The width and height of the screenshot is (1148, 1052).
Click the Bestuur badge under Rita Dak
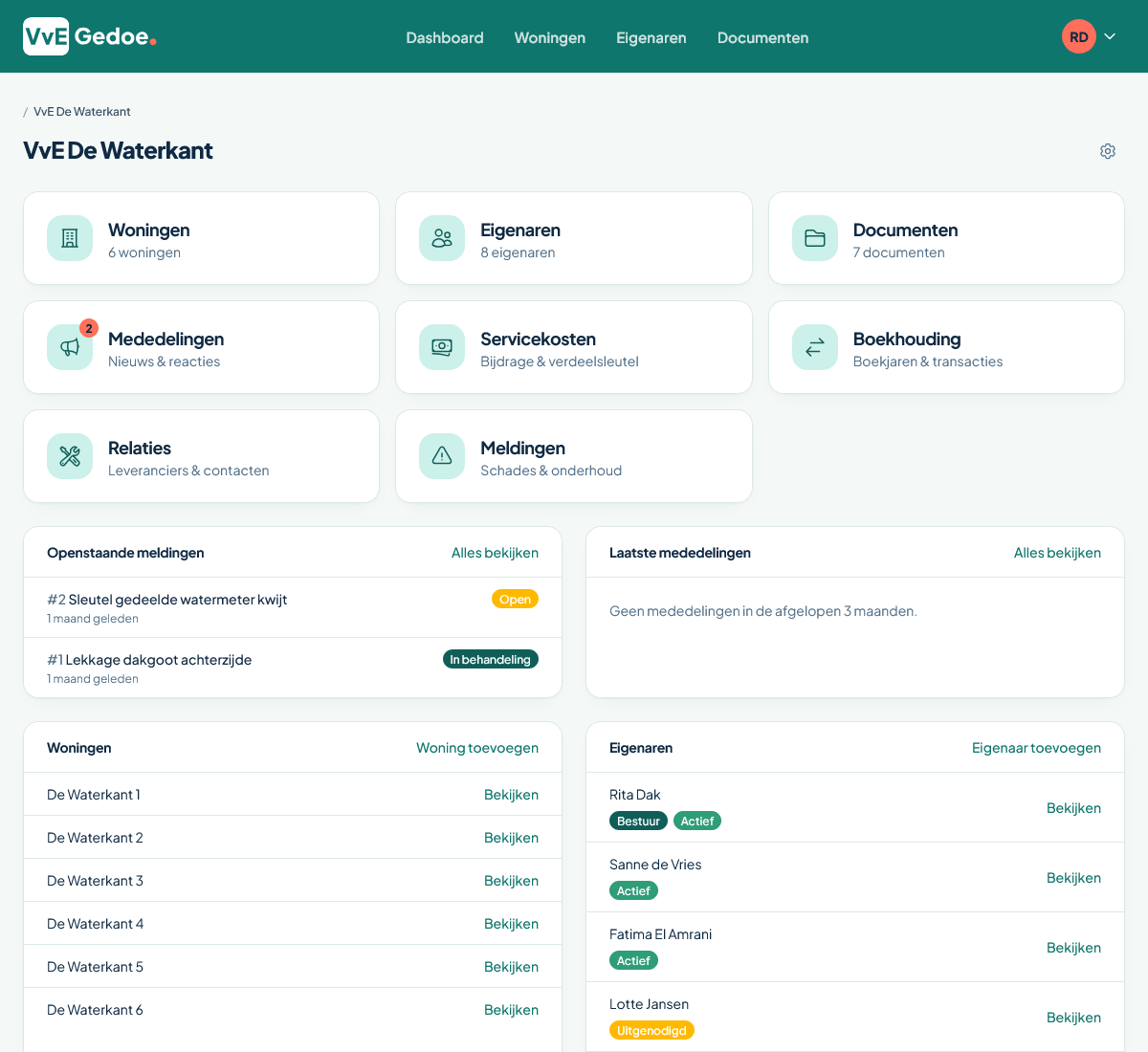point(638,821)
